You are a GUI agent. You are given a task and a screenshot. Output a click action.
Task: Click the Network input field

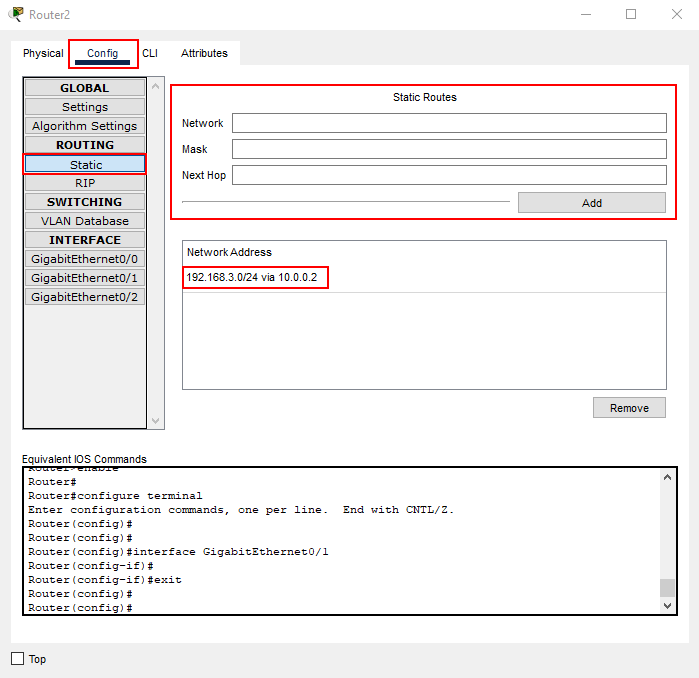(449, 123)
